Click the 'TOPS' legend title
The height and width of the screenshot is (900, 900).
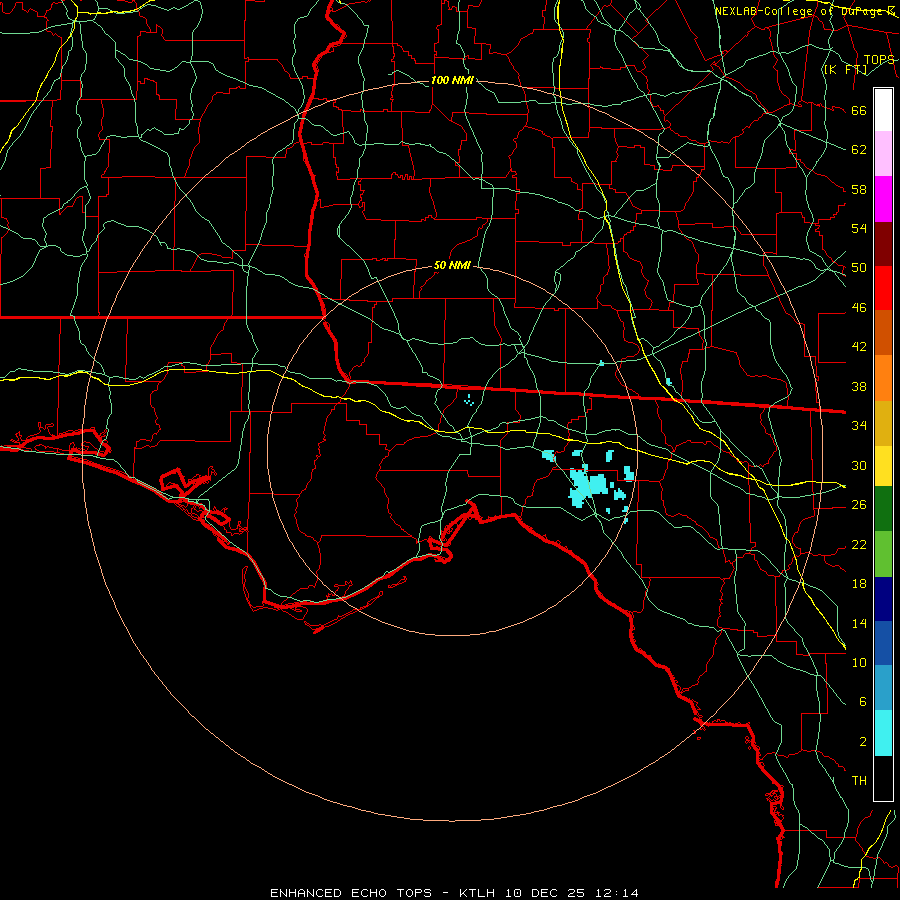coord(879,60)
